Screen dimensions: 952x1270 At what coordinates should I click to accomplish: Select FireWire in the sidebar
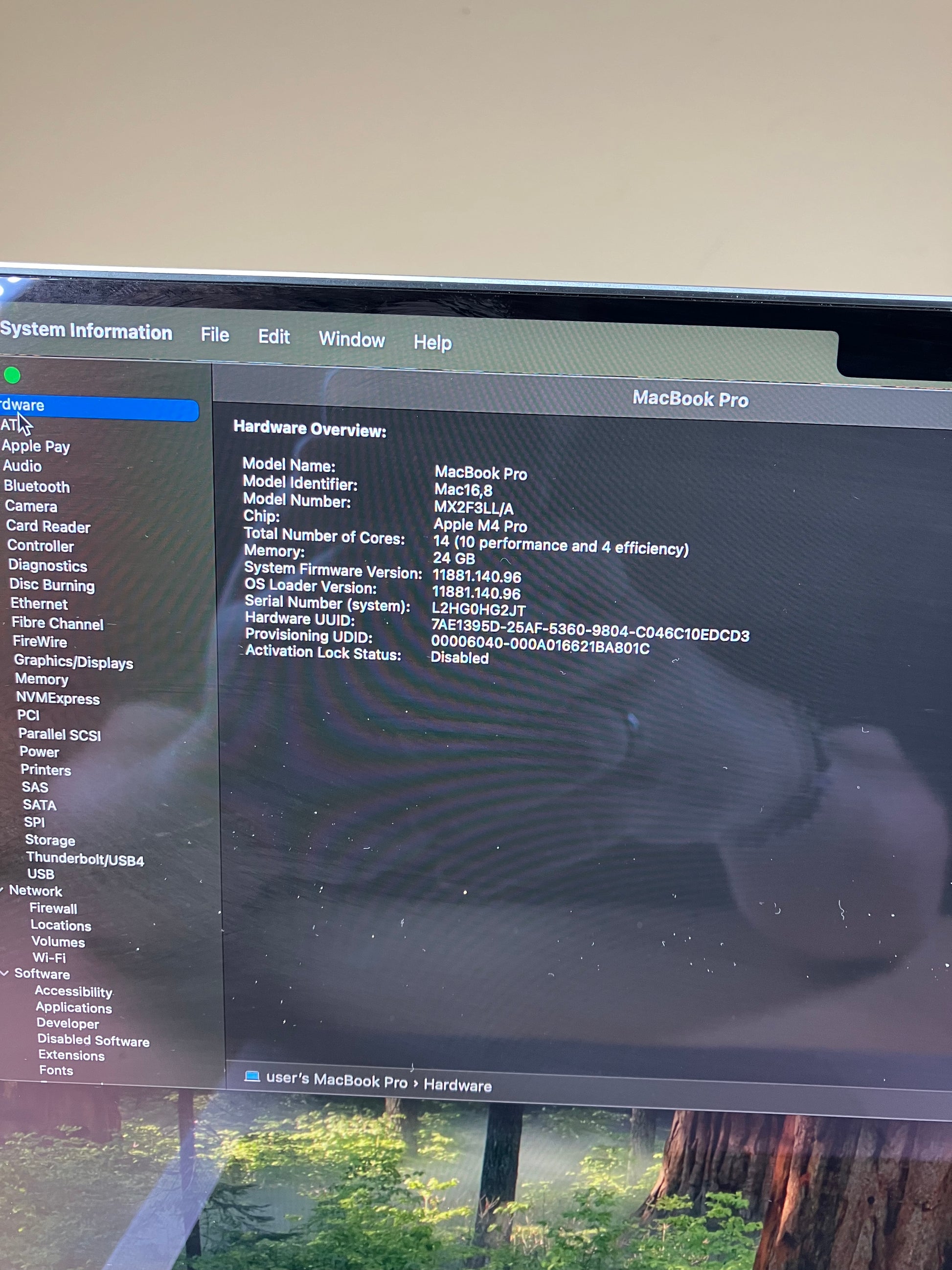(x=40, y=641)
